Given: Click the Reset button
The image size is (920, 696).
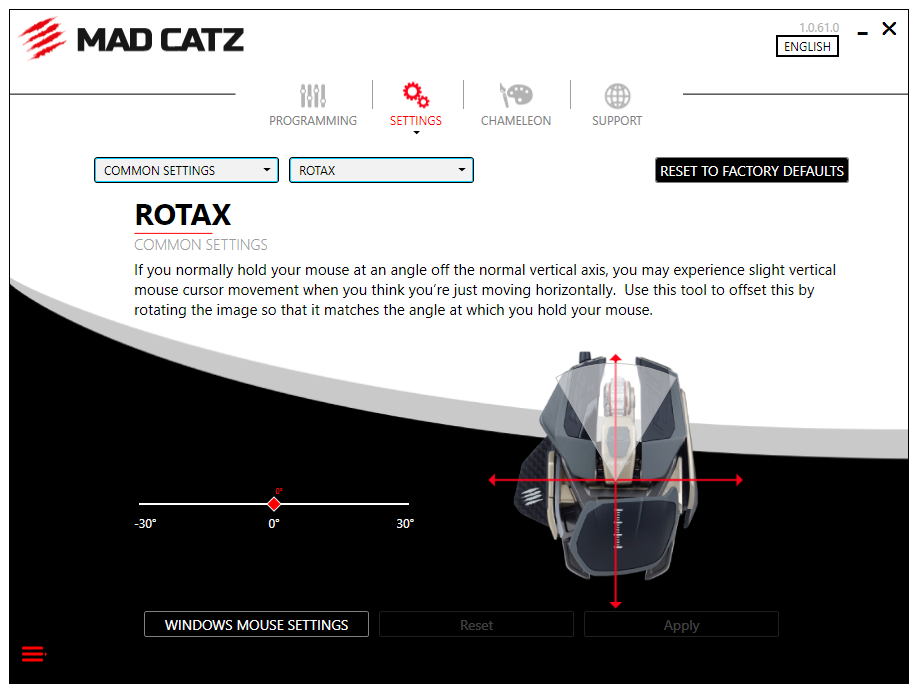Looking at the screenshot, I should (x=476, y=624).
